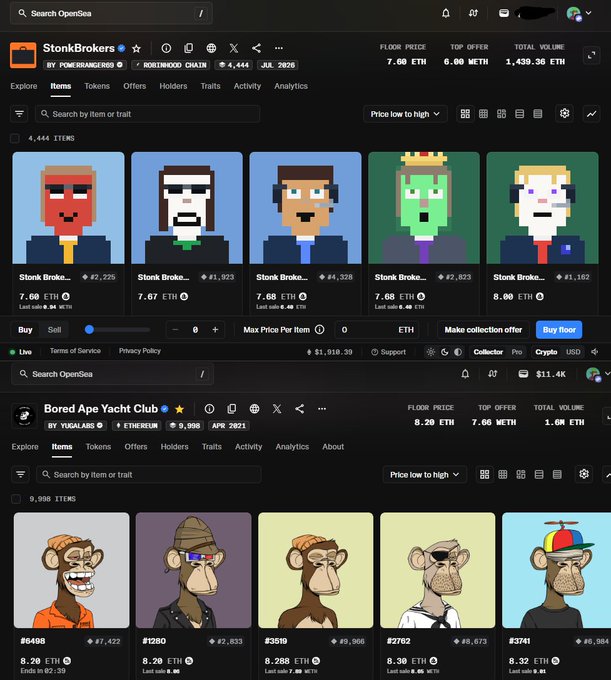Open Bored Ape Yacht Club website globe

click(x=255, y=409)
